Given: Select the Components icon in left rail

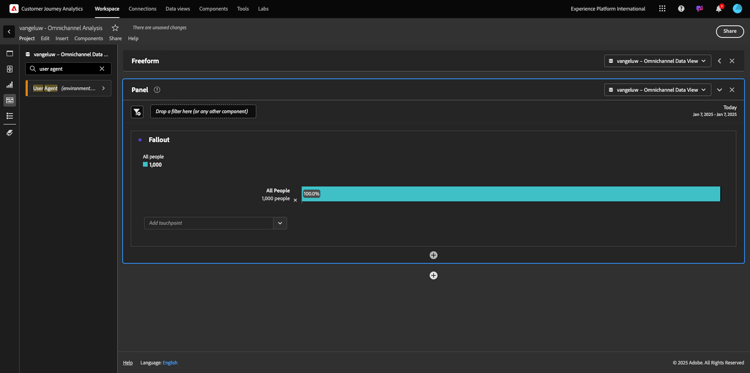Looking at the screenshot, I should (x=10, y=100).
